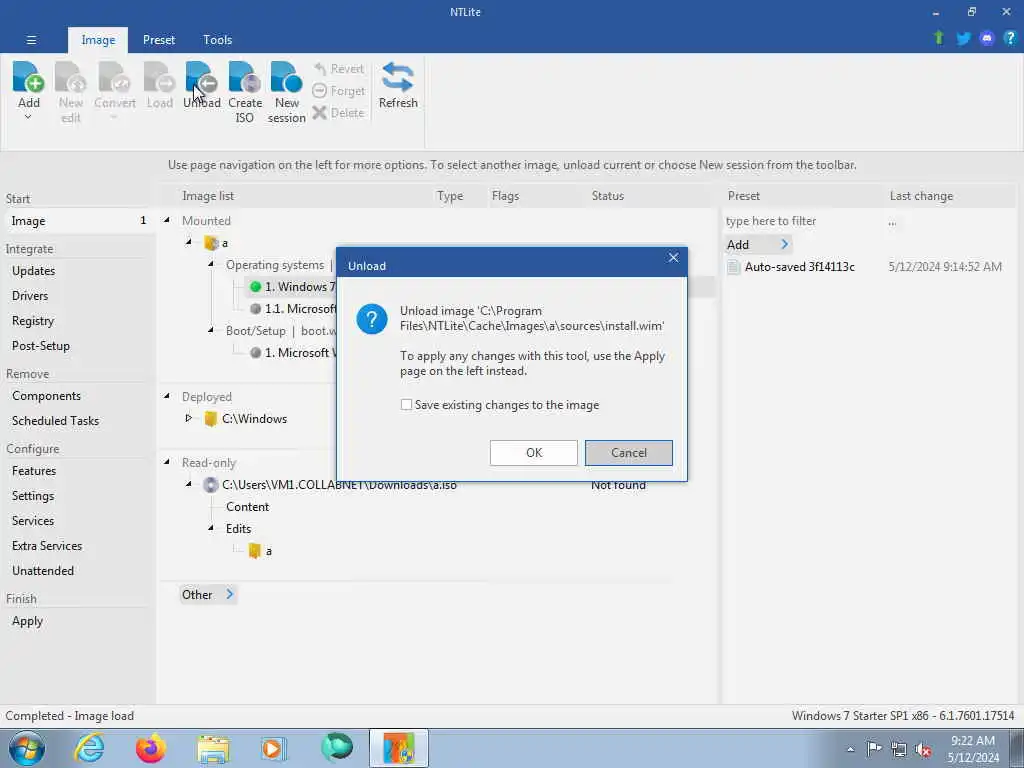1024x768 pixels.
Task: Select the Content item under a.iso
Action: tap(248, 507)
